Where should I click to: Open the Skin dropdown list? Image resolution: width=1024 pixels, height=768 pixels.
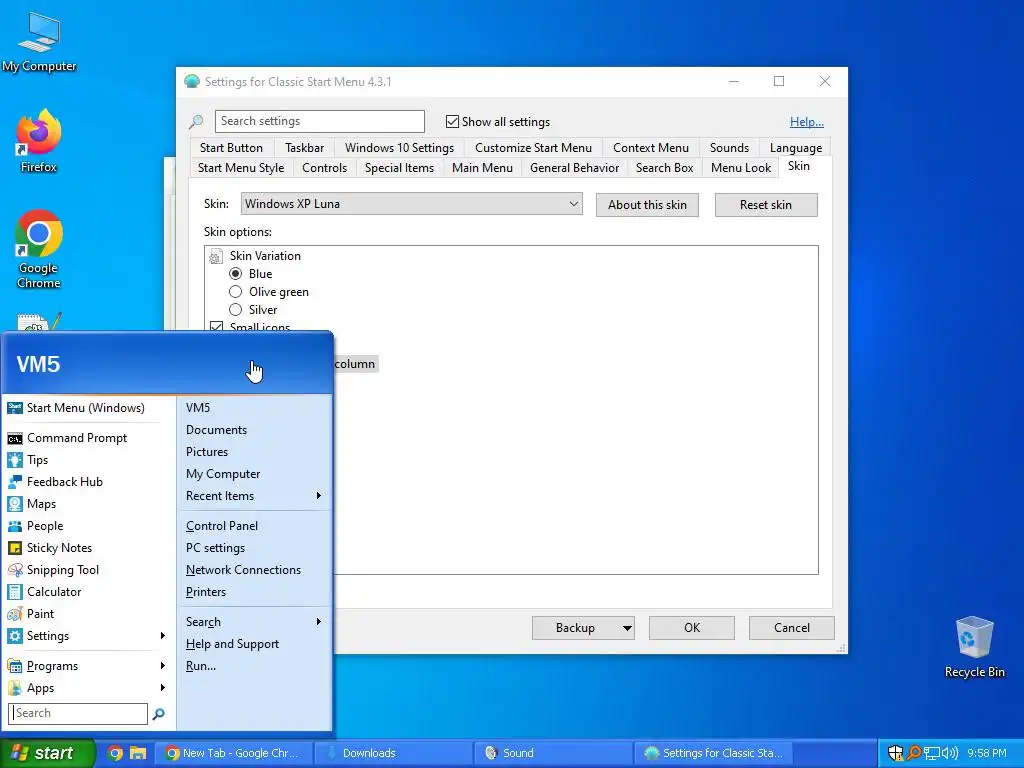pyautogui.click(x=411, y=204)
